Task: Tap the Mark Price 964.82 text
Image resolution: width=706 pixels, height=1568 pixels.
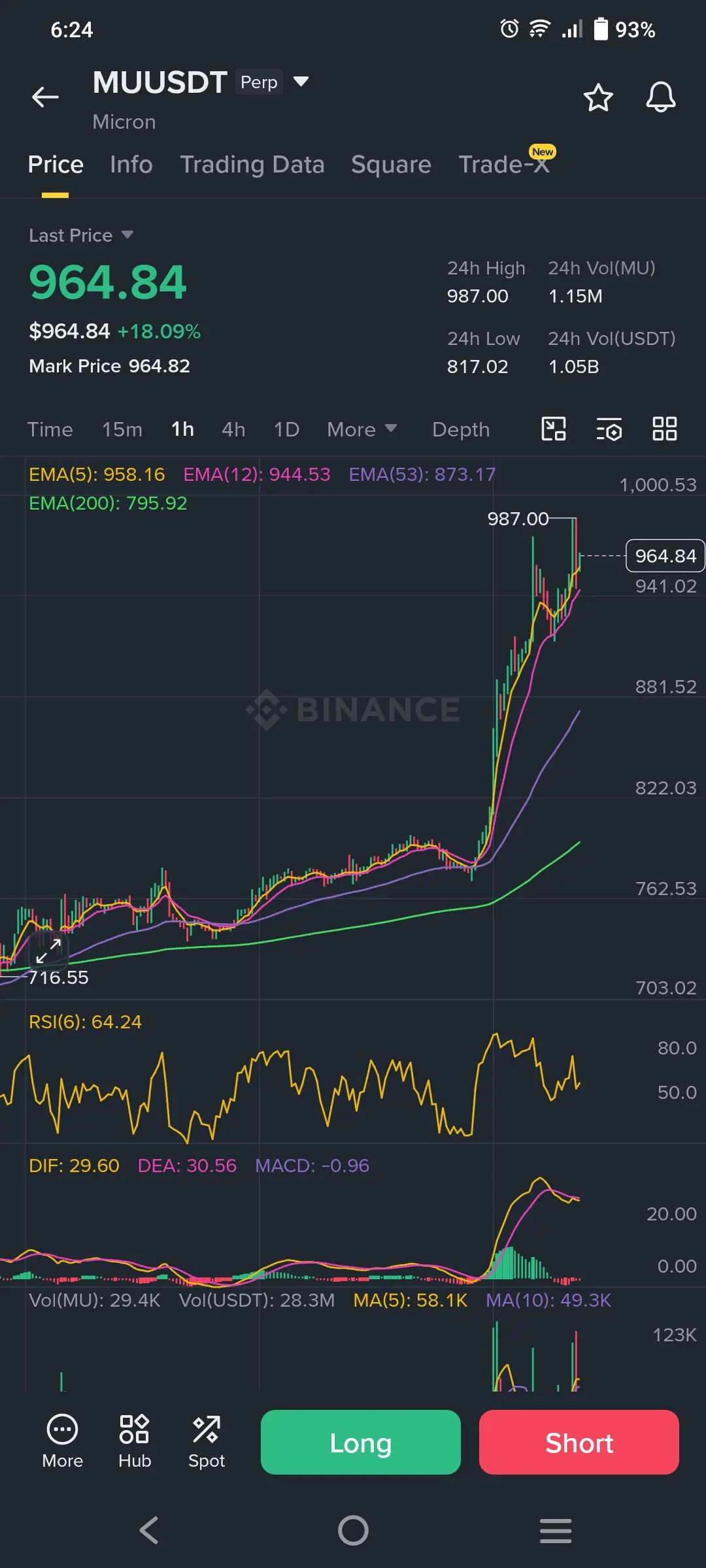Action: (109, 366)
